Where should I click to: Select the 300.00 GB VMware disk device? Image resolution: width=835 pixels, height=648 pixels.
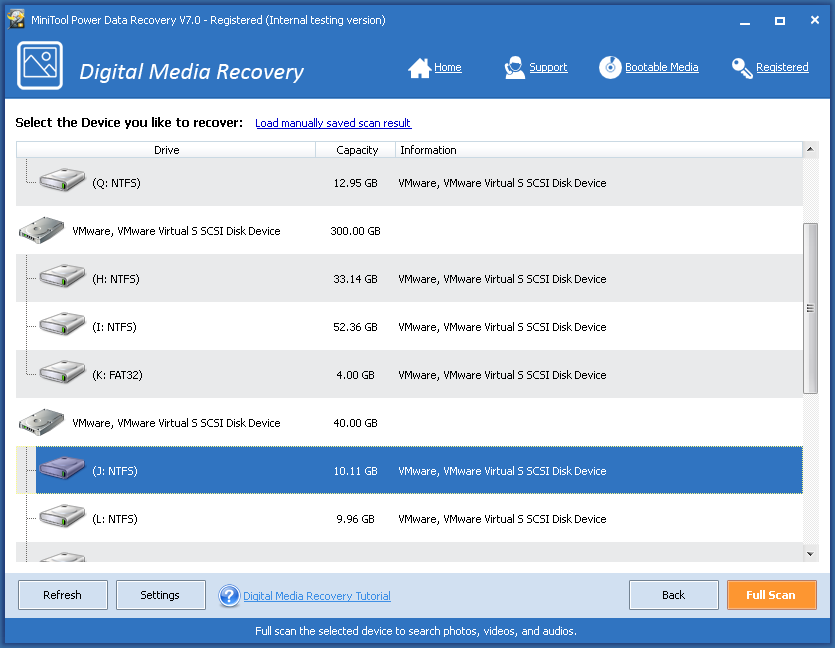click(410, 231)
